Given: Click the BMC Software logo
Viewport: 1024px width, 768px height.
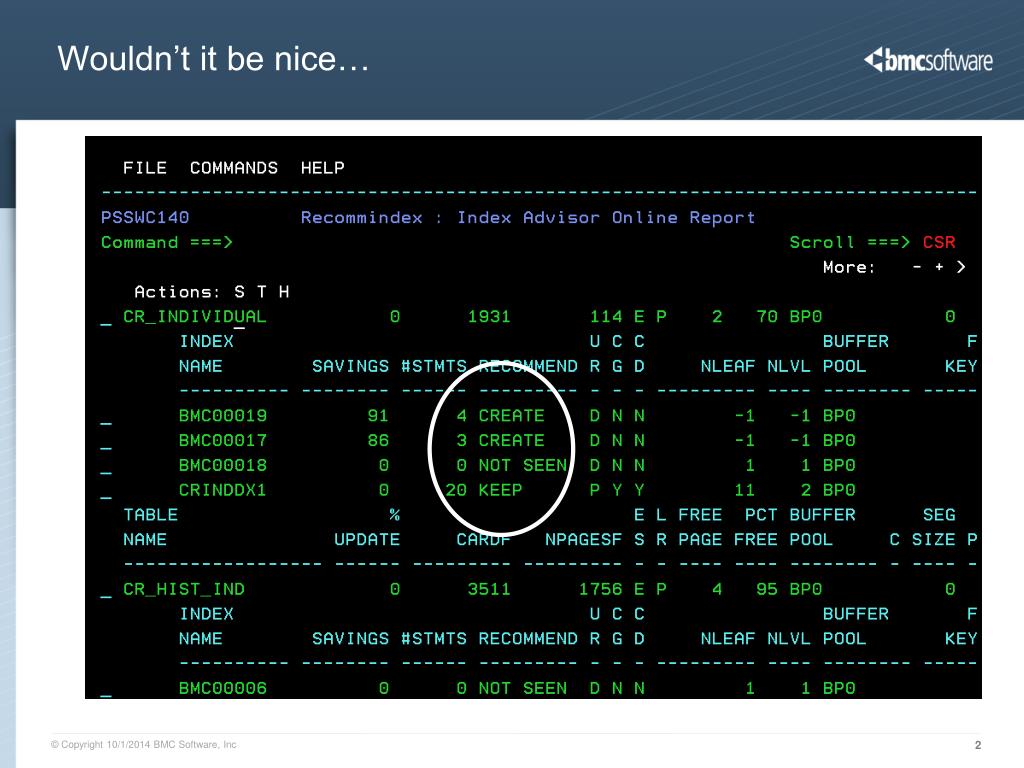Looking at the screenshot, I should (928, 60).
